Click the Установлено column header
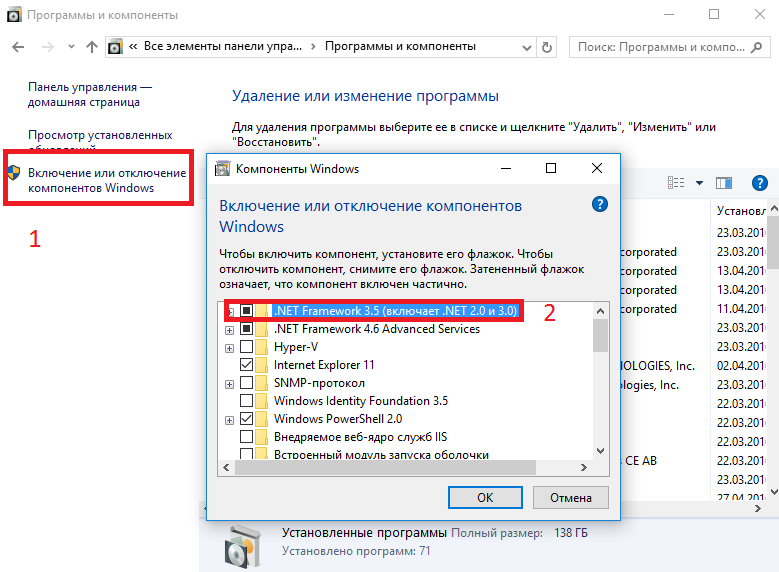 740,211
